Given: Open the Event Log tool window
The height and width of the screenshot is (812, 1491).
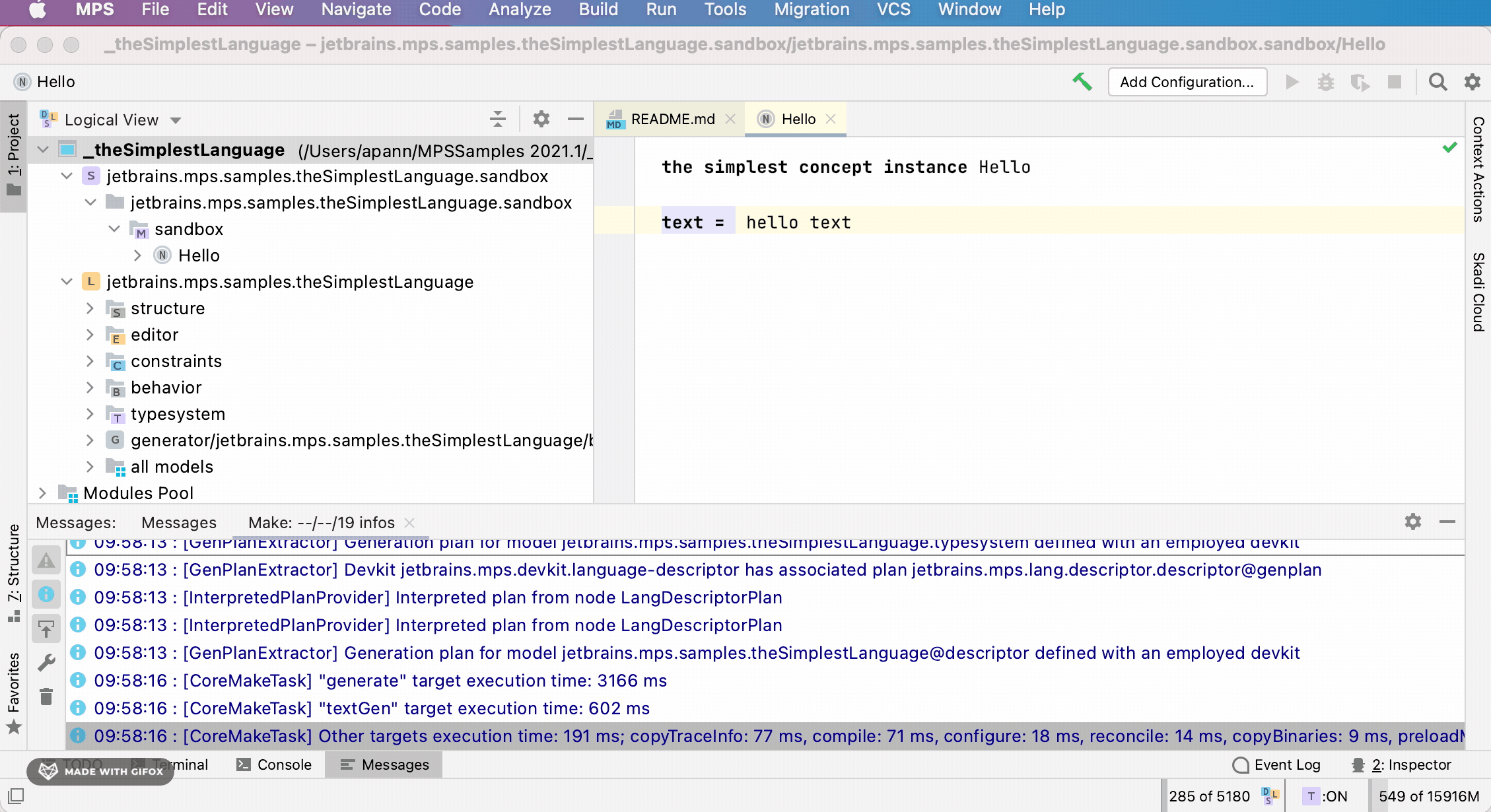Looking at the screenshot, I should point(1276,764).
